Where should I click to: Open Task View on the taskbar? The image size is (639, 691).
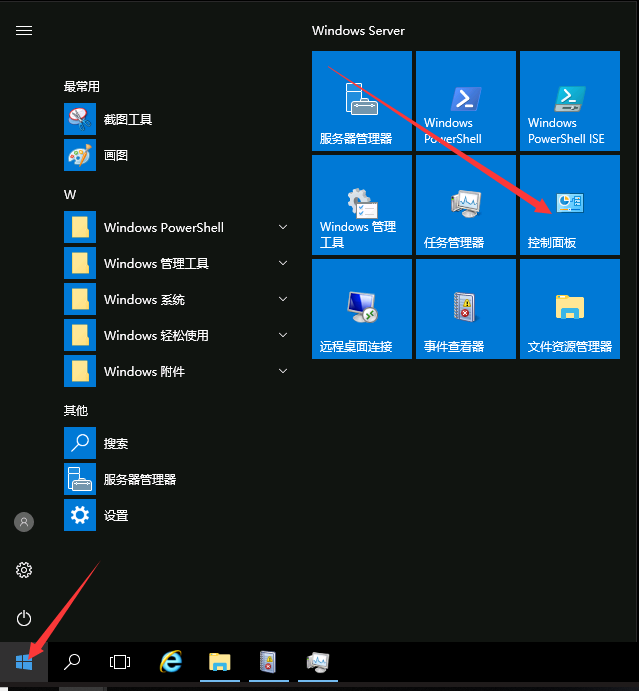point(120,662)
